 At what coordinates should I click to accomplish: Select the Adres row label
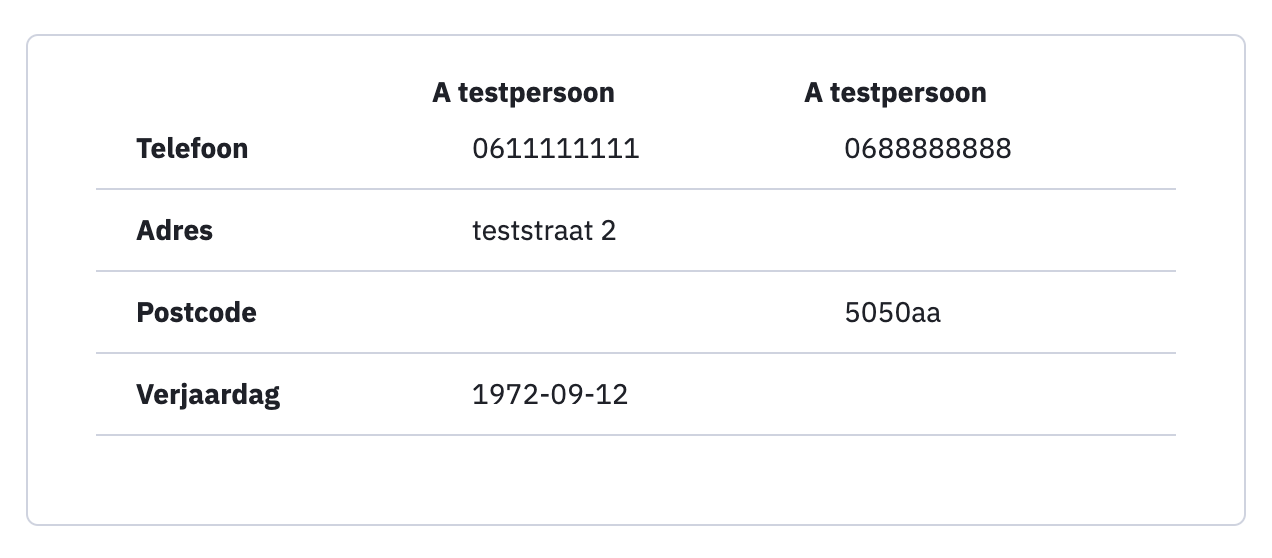point(174,231)
